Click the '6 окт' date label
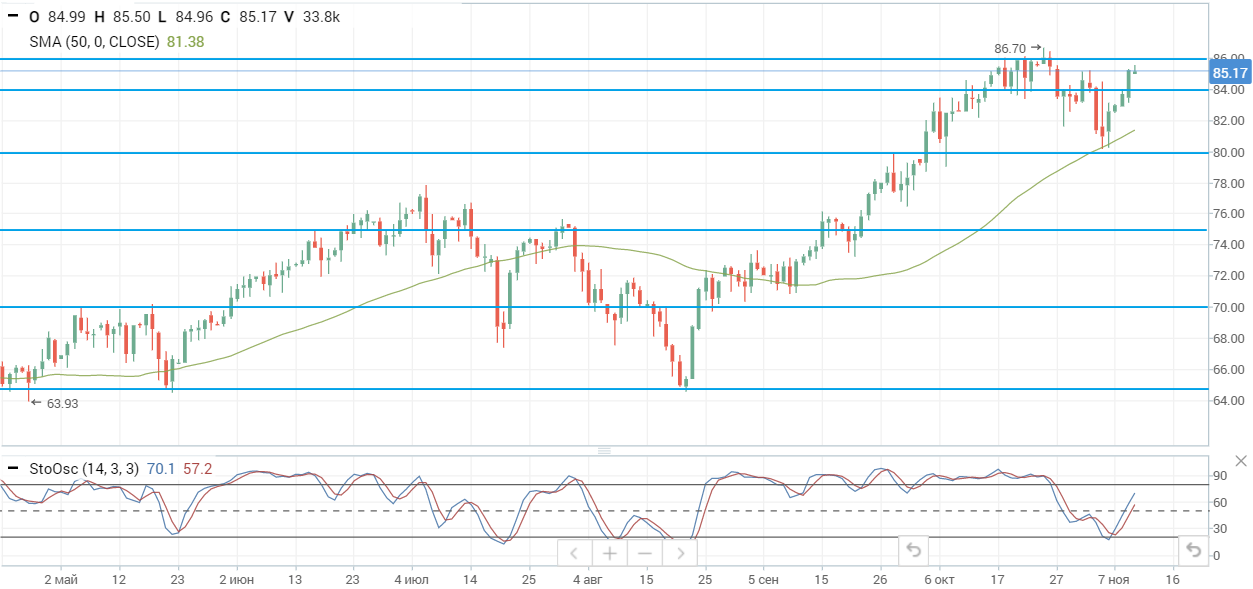1253x589 pixels. coord(941,579)
